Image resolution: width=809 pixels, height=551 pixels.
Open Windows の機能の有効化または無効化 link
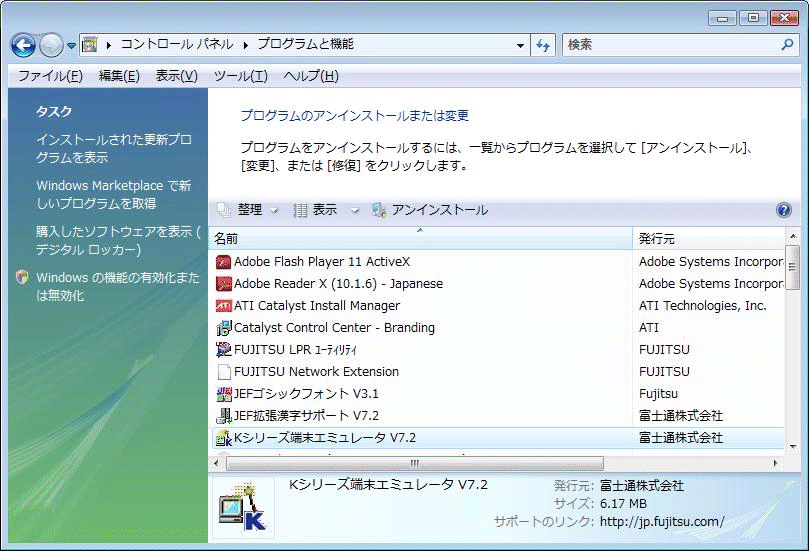click(x=118, y=286)
